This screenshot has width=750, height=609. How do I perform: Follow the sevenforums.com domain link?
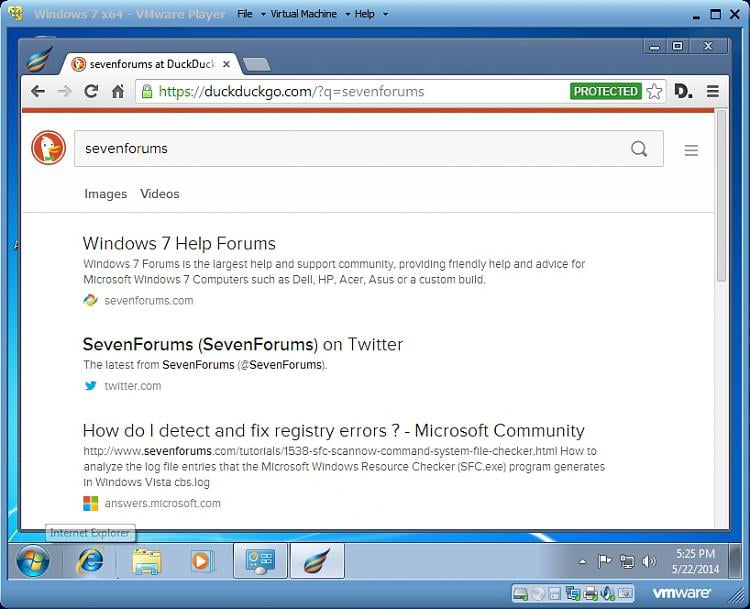coord(149,300)
